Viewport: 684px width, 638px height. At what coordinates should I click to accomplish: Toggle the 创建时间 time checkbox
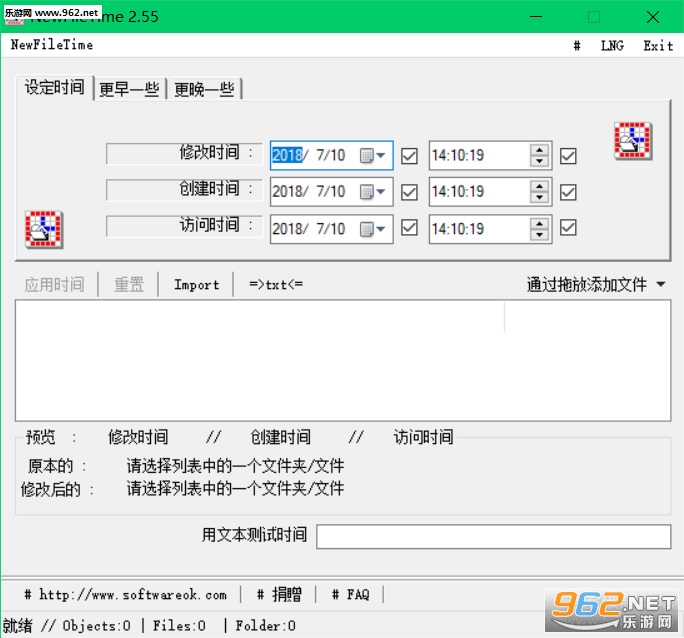click(568, 192)
